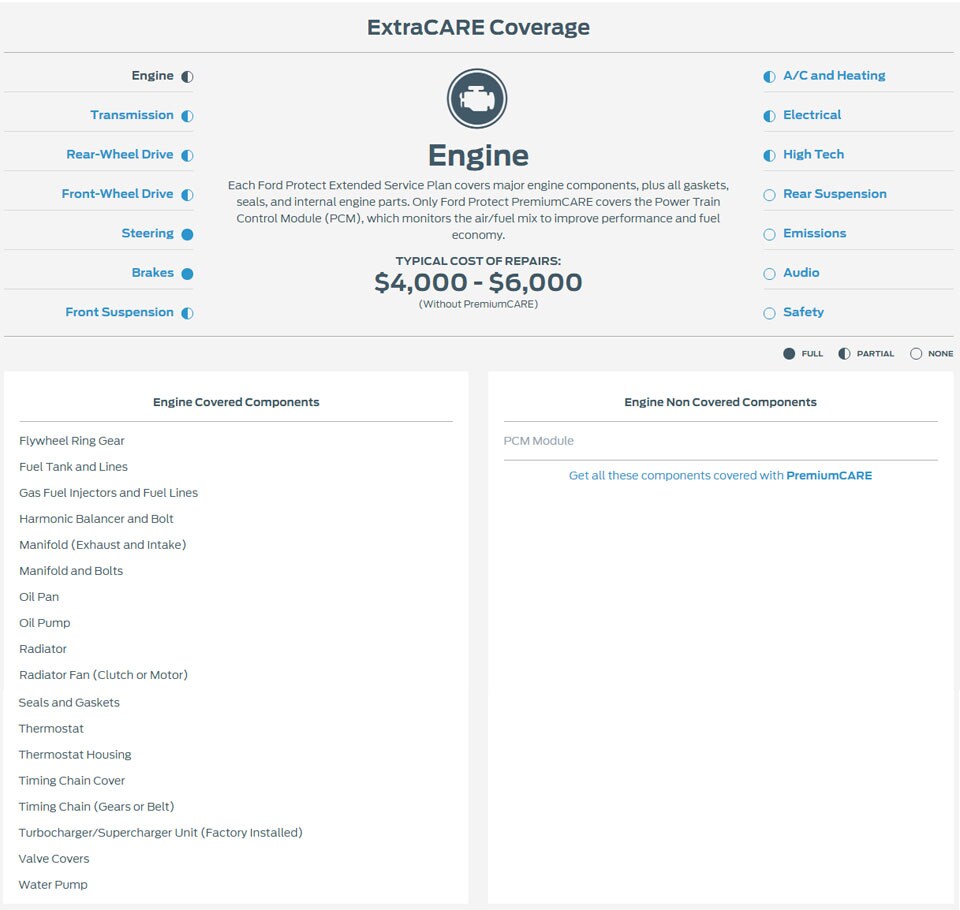The width and height of the screenshot is (960, 910).
Task: View Safety coverage details
Action: pos(803,312)
